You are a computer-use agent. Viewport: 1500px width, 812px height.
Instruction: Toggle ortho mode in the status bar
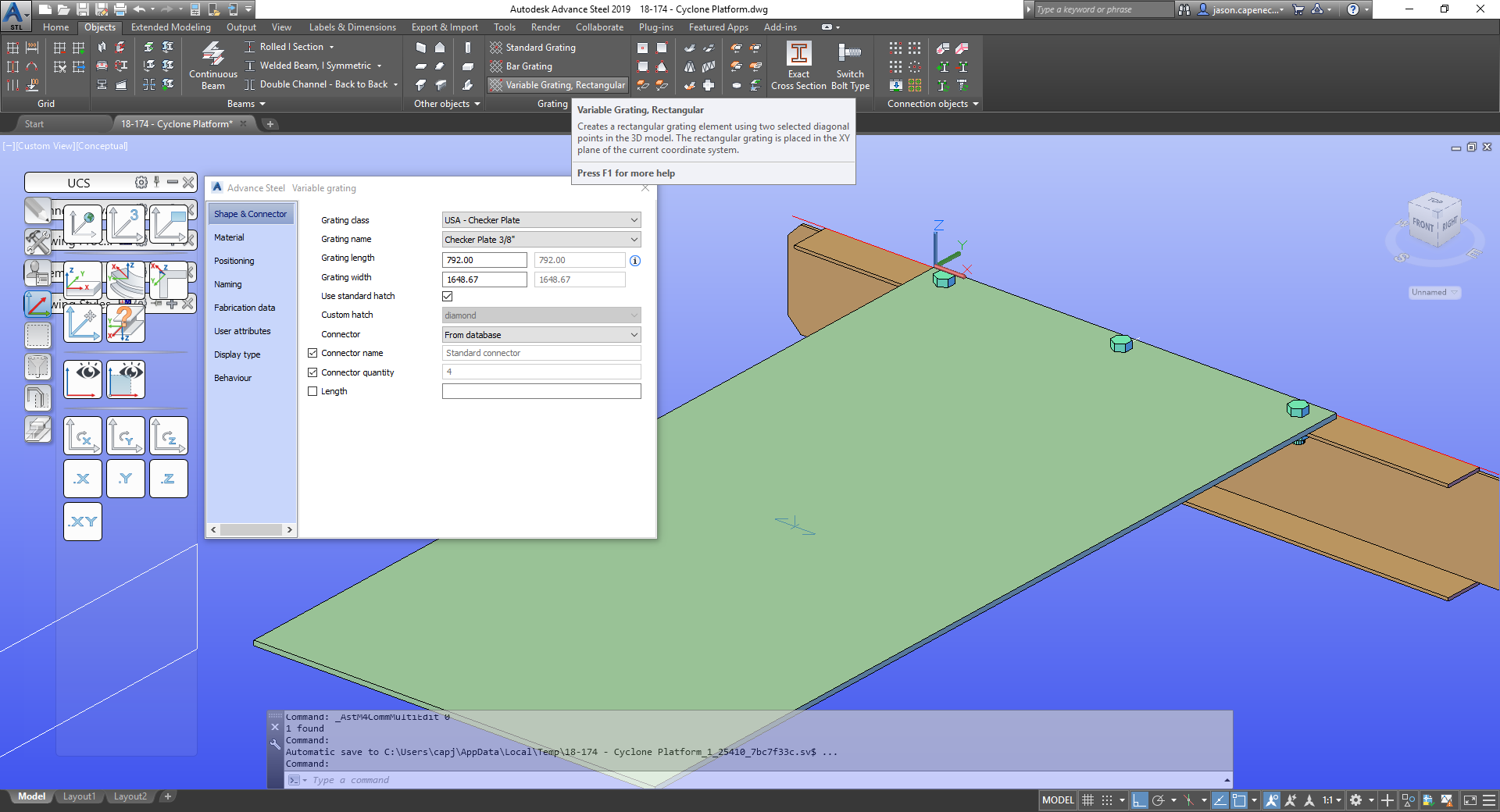pos(1138,800)
